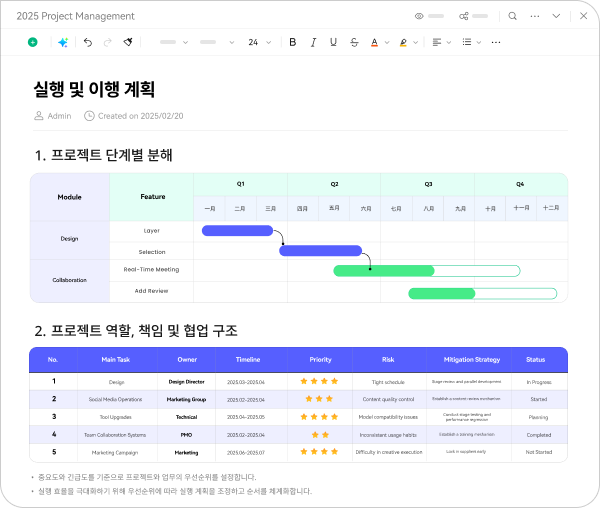Open the title bar more options menu

(535, 16)
